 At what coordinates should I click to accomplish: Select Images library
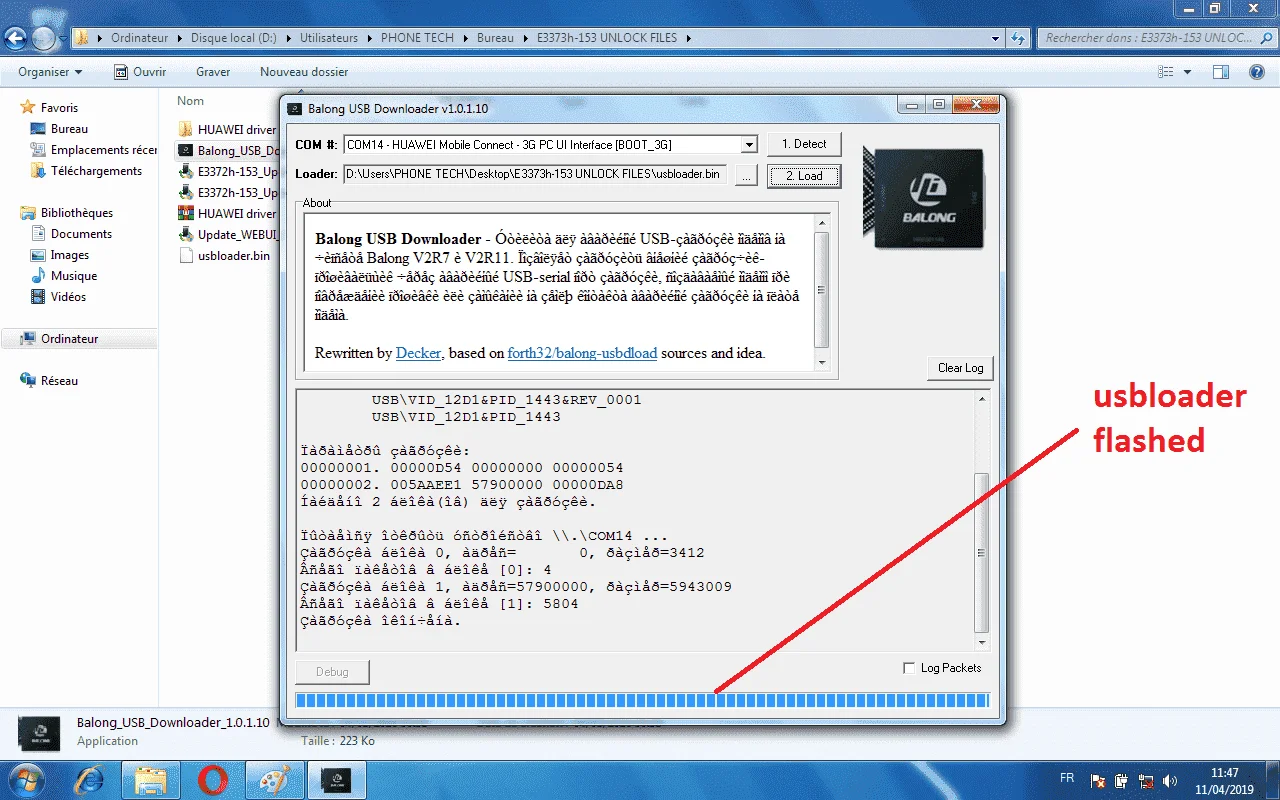coord(60,255)
